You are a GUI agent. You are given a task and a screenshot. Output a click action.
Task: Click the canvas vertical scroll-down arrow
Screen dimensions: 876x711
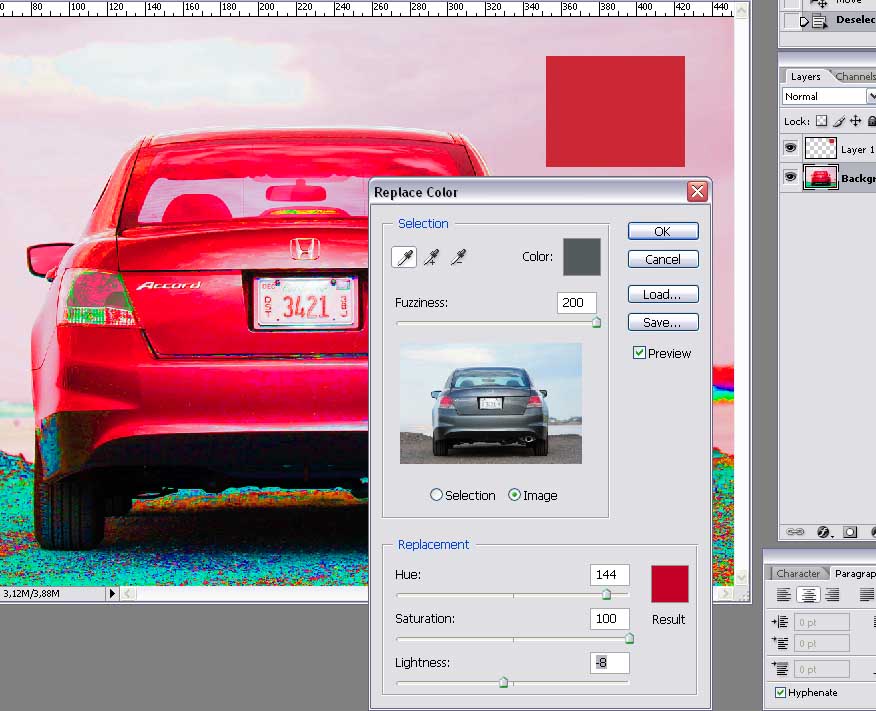[741, 577]
